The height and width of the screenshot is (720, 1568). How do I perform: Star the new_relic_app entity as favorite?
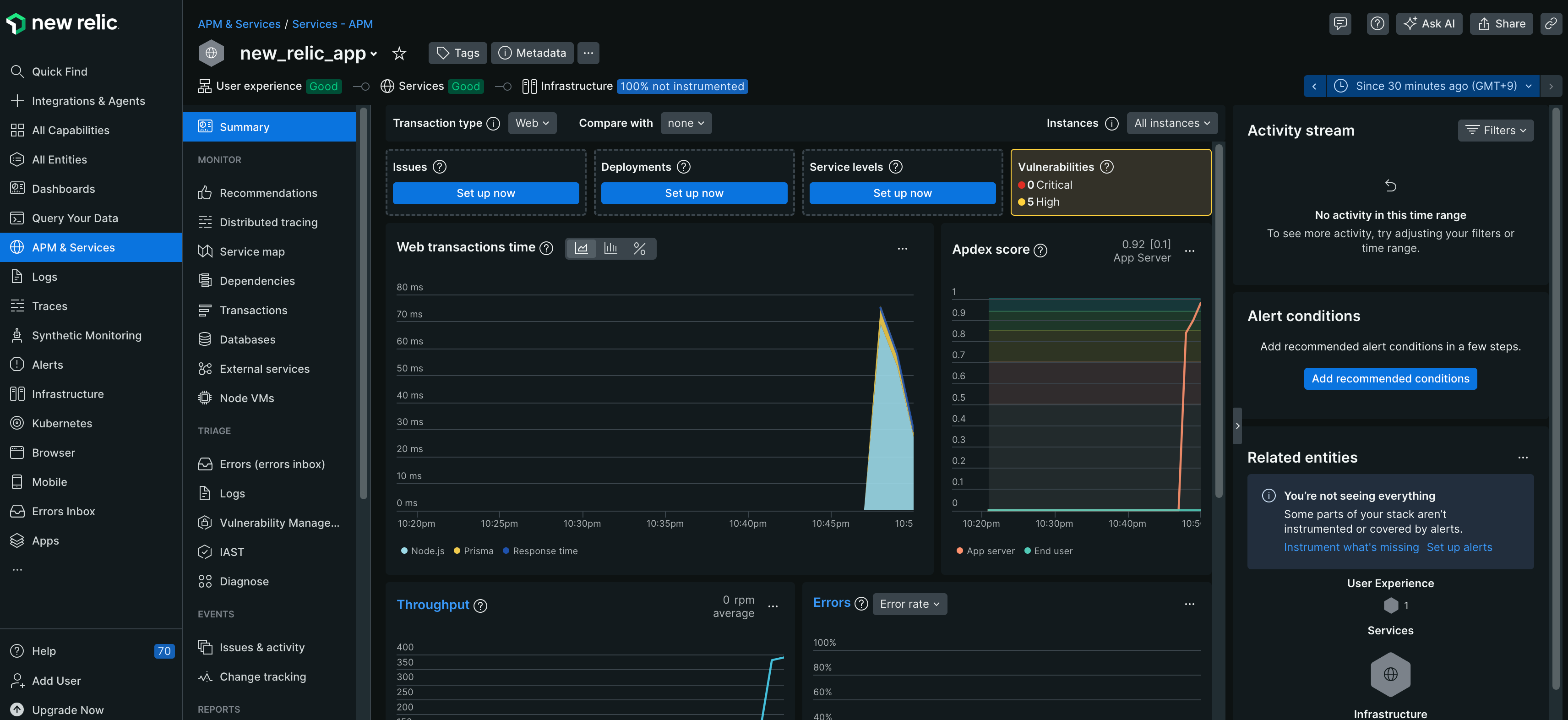399,53
